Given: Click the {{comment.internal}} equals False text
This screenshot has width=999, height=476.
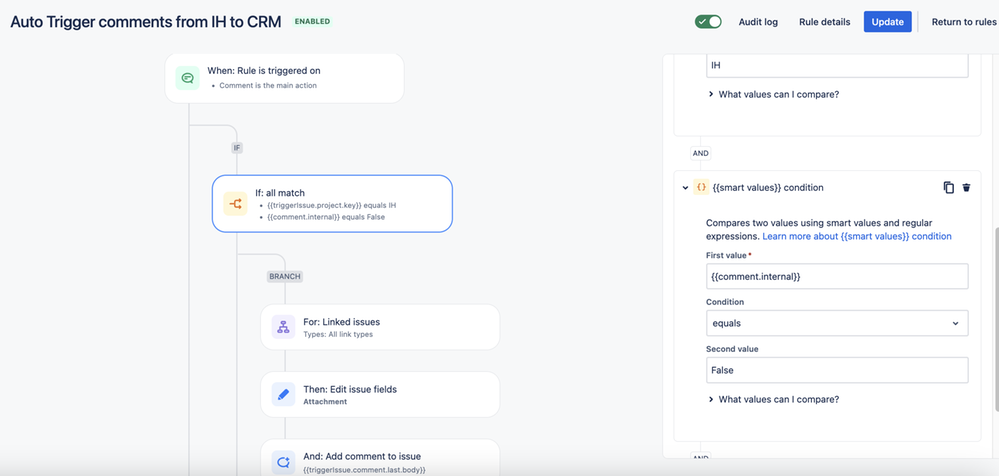Looking at the screenshot, I should (327, 217).
